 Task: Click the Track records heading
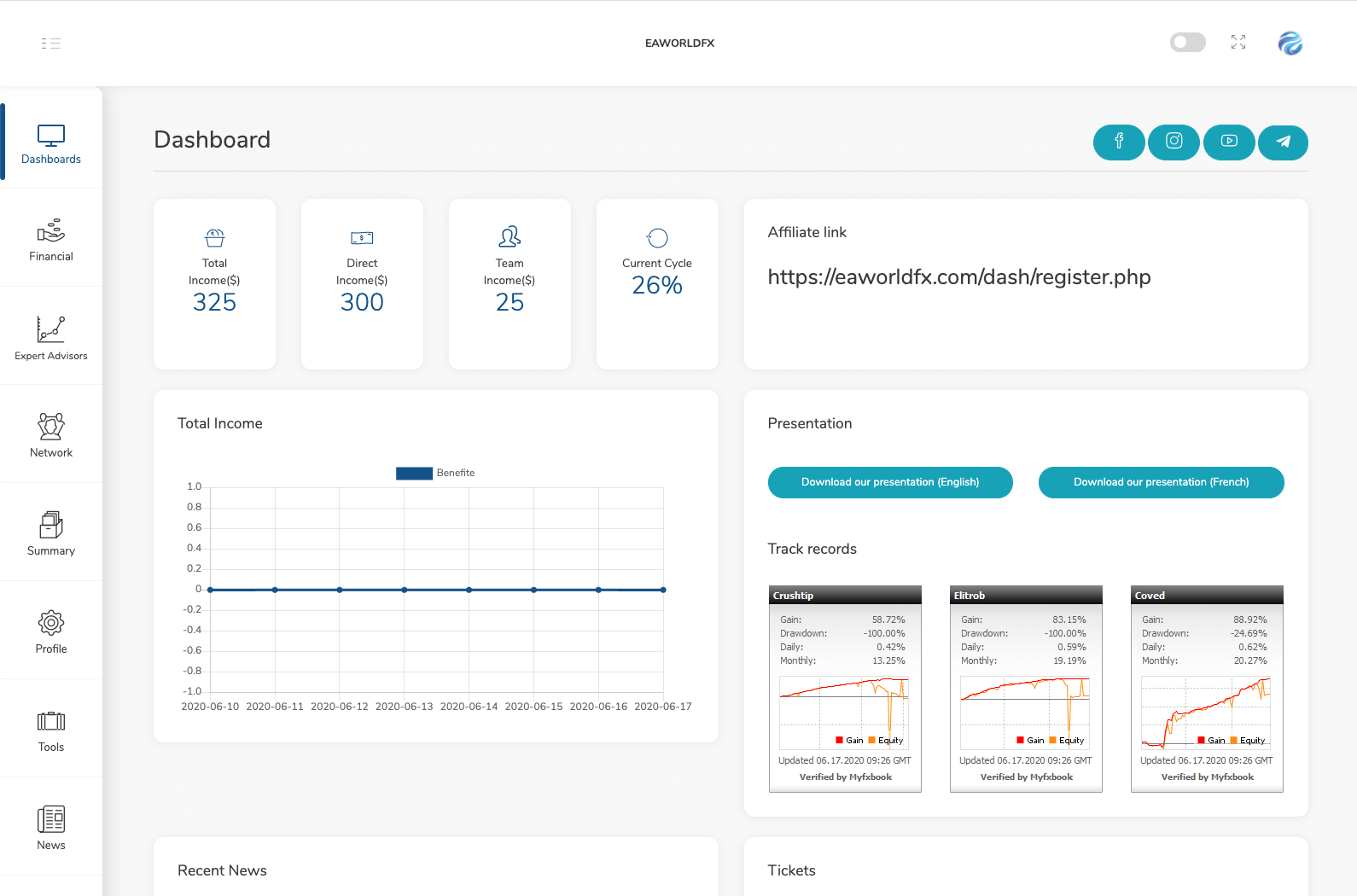[812, 549]
